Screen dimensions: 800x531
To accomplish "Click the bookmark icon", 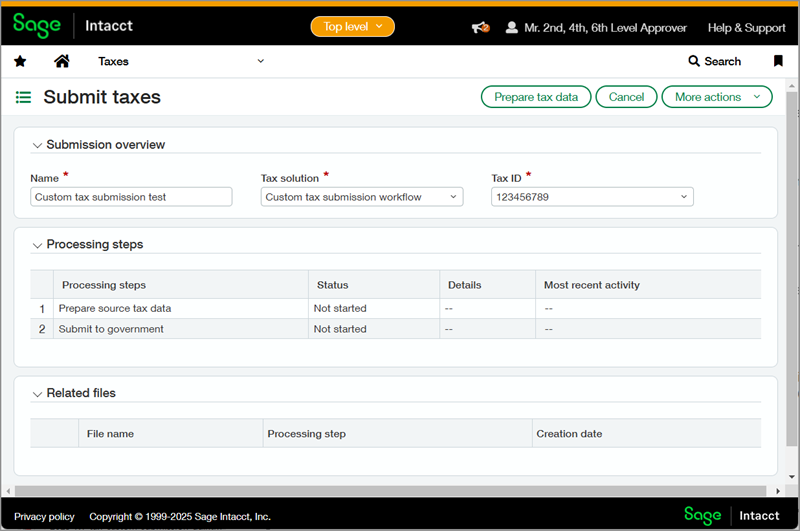I will pos(778,61).
